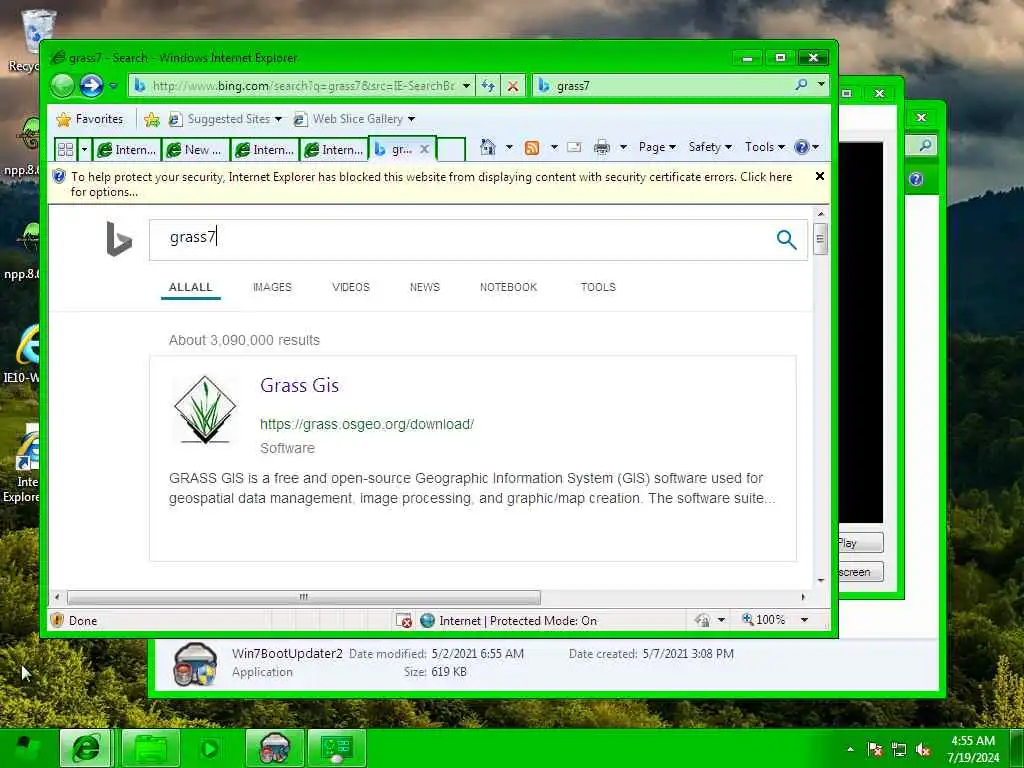Open the media player taskbar icon
The height and width of the screenshot is (768, 1024).
[210, 748]
